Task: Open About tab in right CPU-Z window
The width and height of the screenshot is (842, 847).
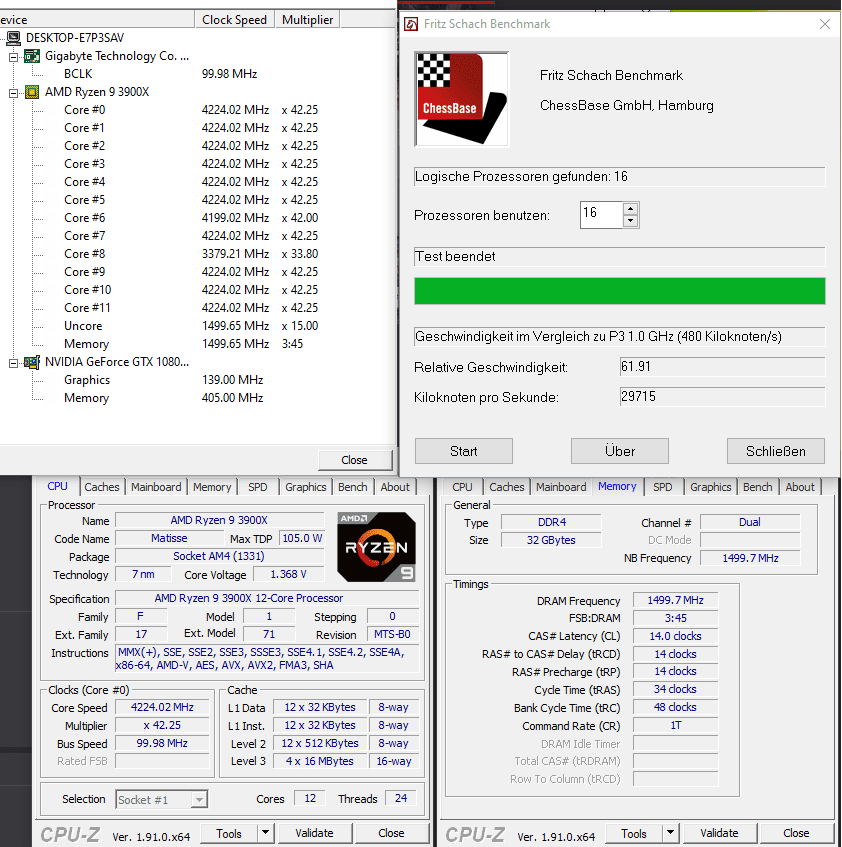Action: (x=800, y=487)
